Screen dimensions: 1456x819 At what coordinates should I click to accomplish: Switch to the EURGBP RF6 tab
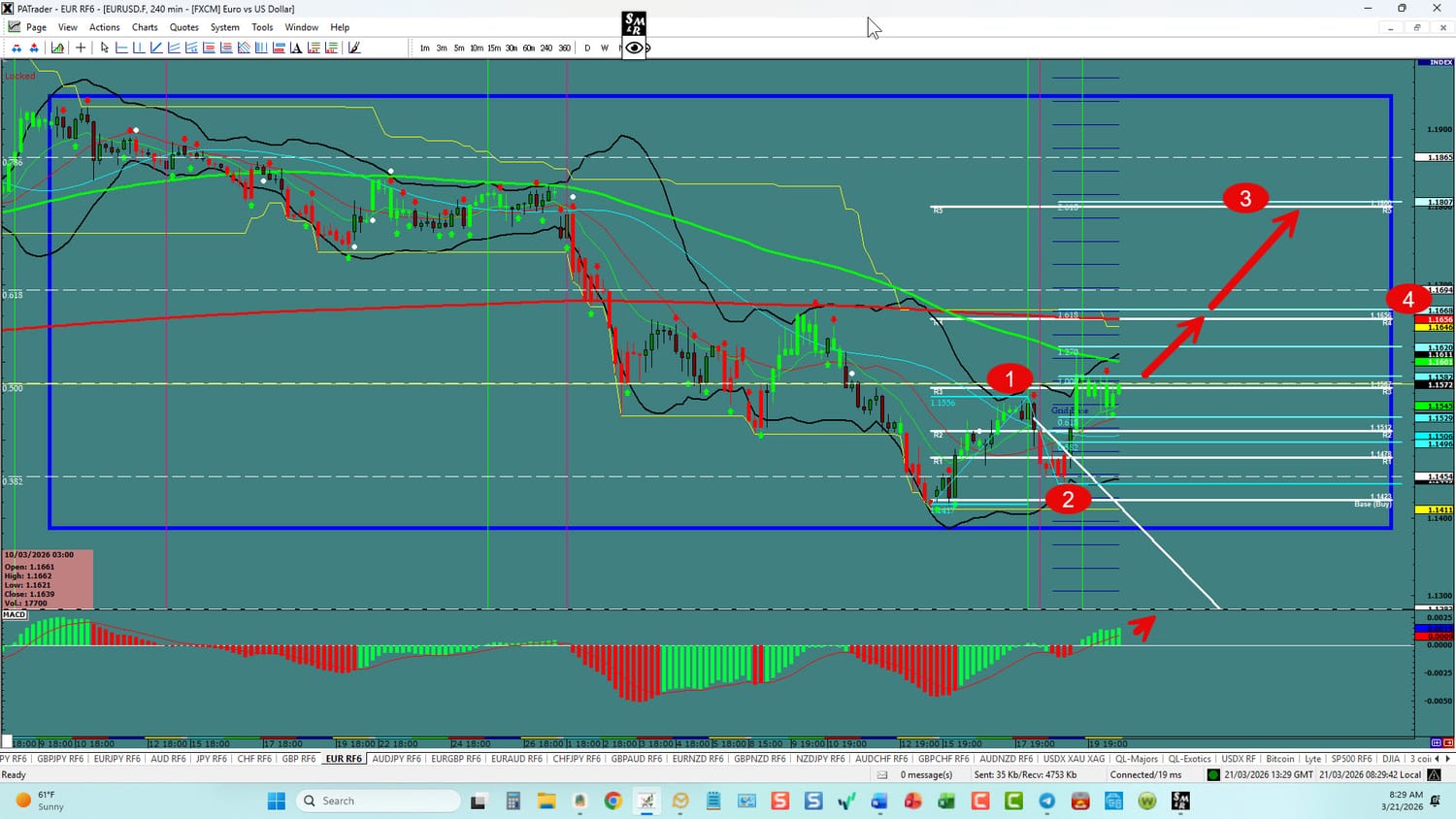pos(456,759)
